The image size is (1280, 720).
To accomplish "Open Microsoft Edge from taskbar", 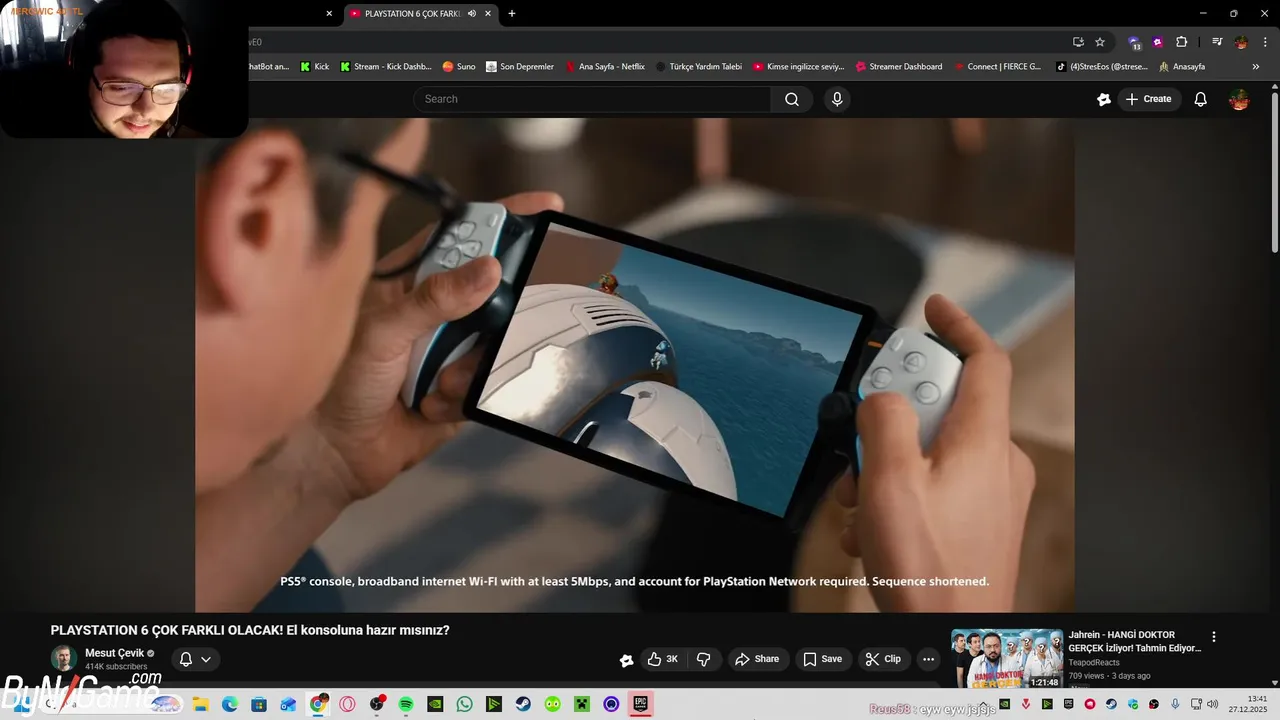I will click(229, 704).
